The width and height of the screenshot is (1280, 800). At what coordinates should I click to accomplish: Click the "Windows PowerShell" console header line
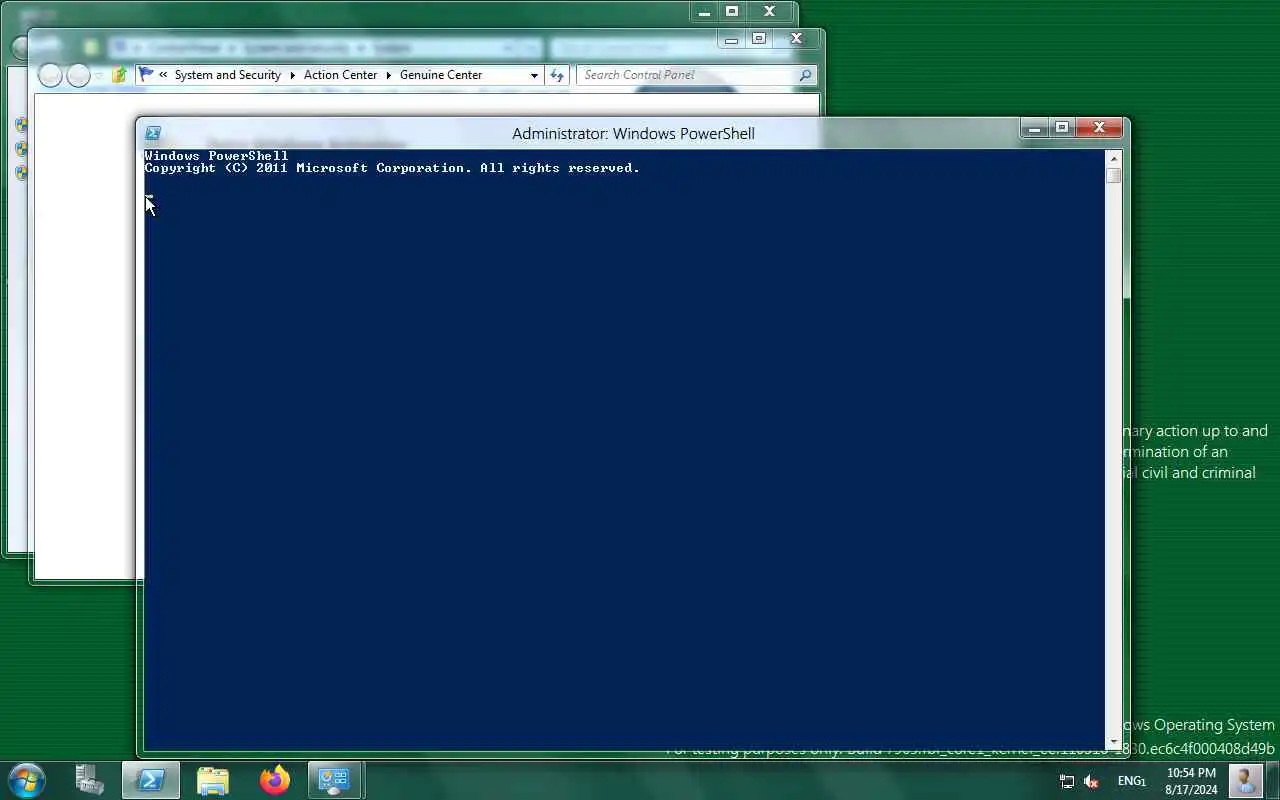coord(216,156)
